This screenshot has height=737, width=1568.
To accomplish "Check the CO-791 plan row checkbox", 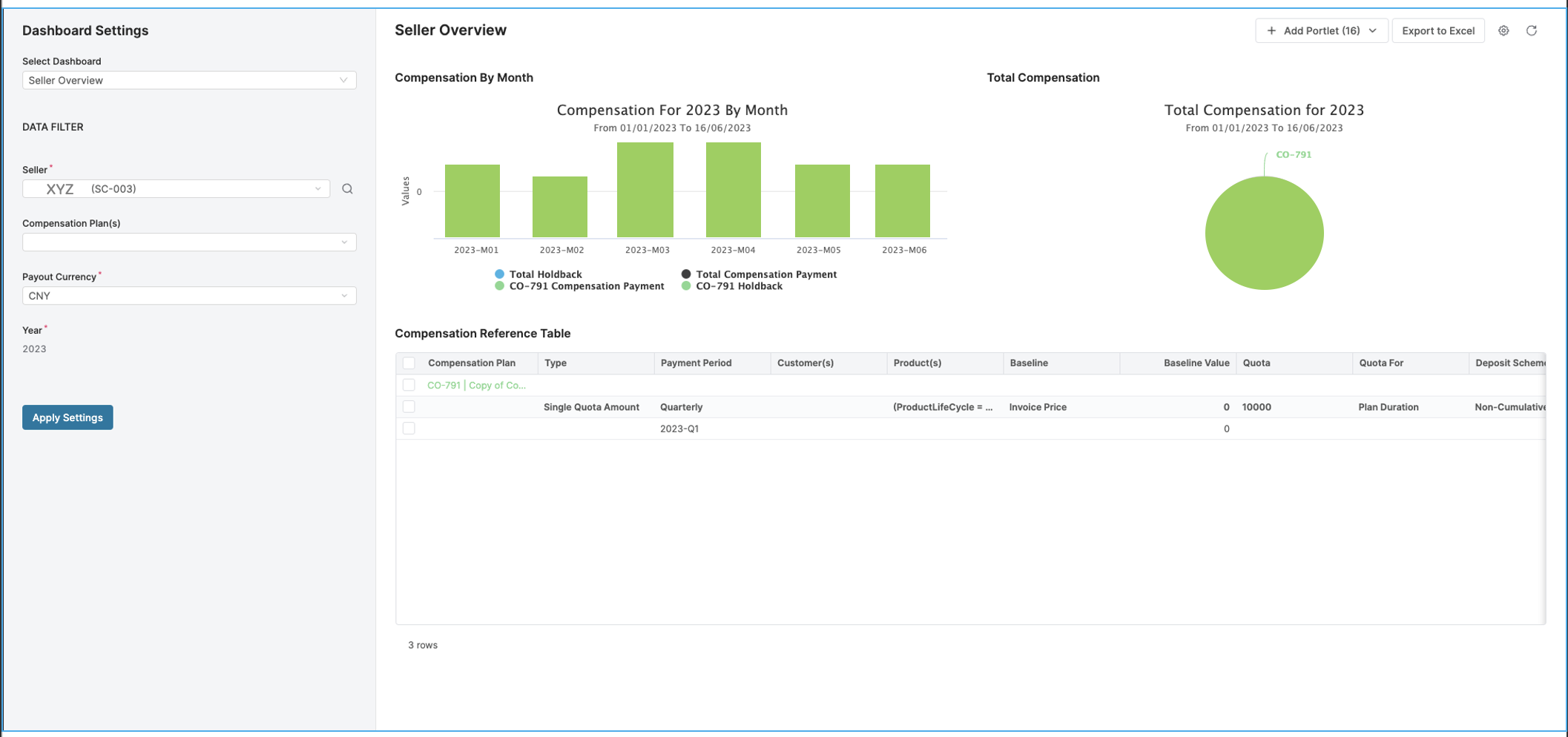I will coord(409,385).
